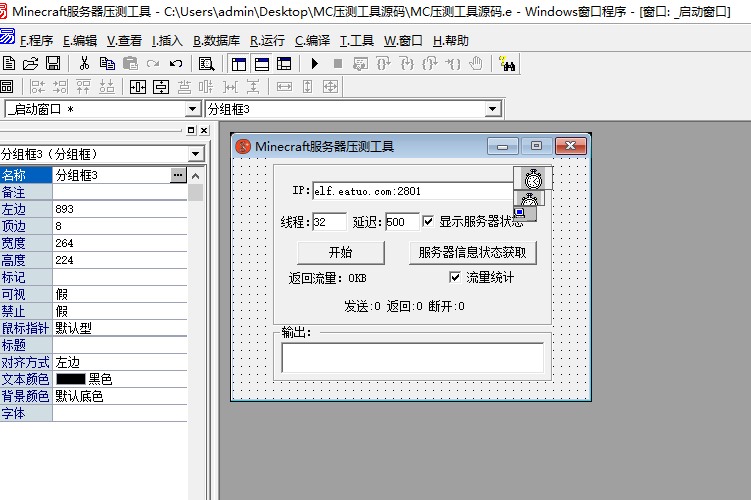
Task: Click the align top edges toolbar icon
Action: (83, 87)
